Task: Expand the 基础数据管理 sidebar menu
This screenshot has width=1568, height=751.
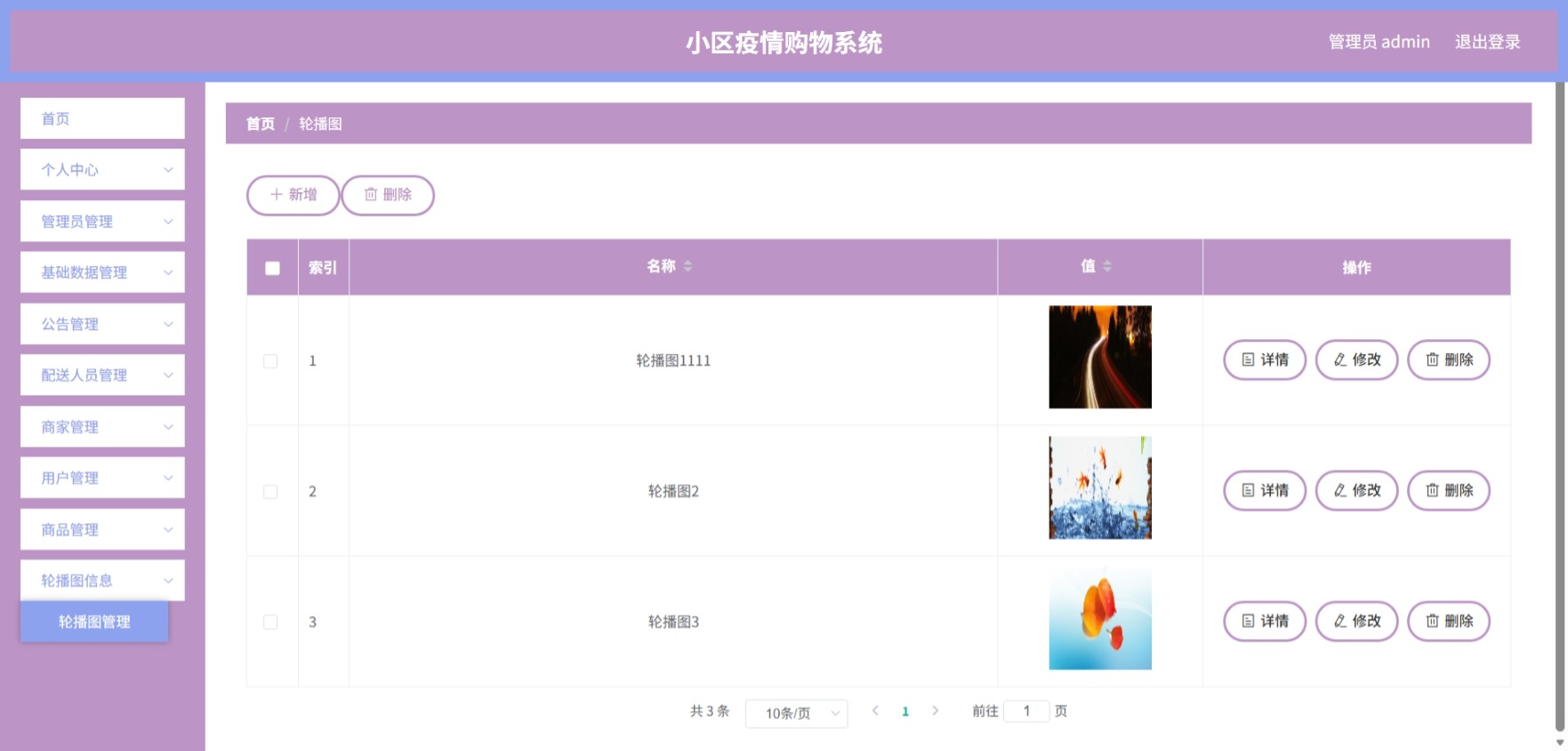Action: (102, 272)
